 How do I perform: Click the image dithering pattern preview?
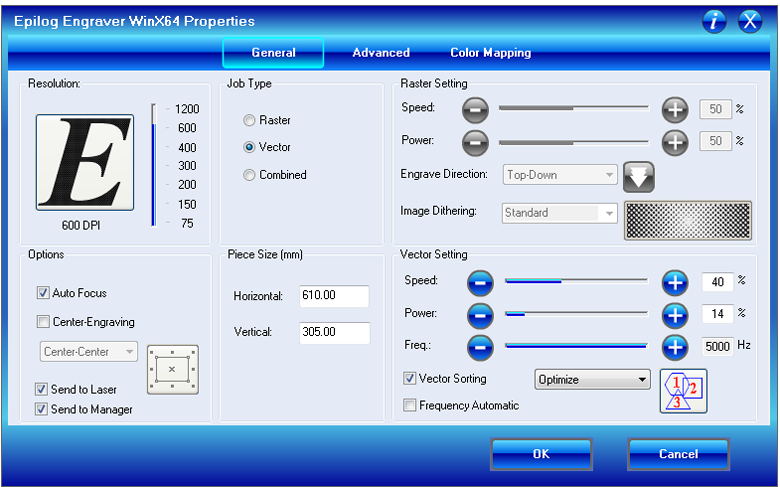(x=687, y=220)
